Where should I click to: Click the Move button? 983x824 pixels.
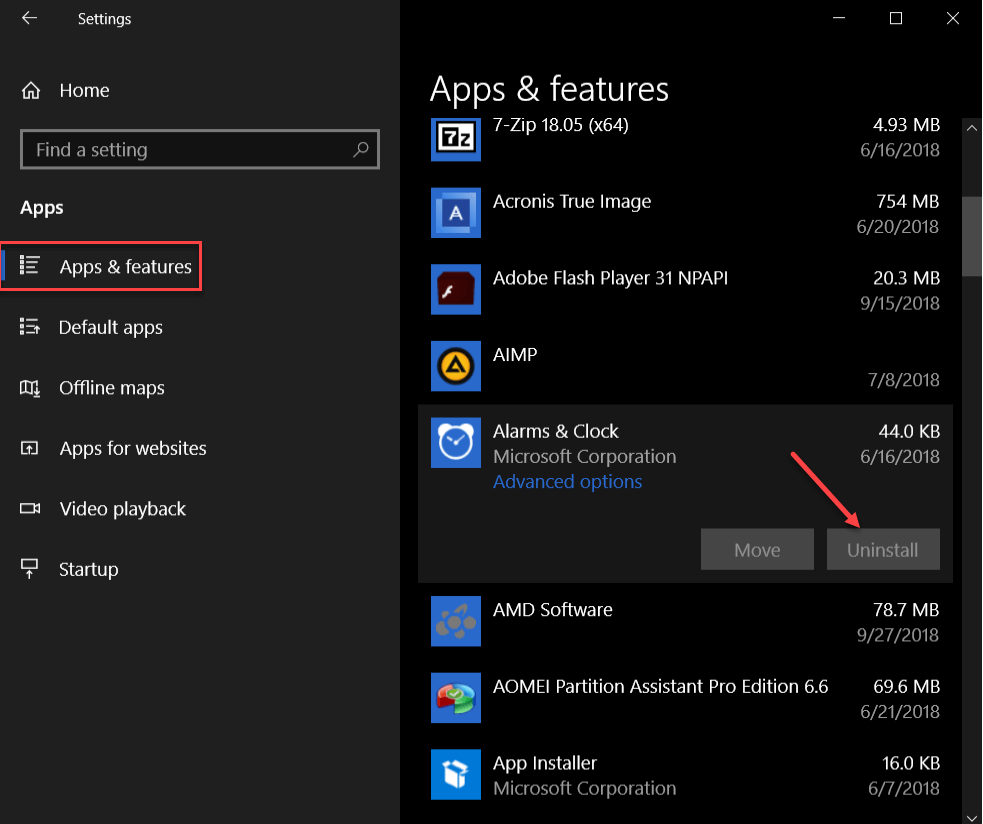point(757,549)
